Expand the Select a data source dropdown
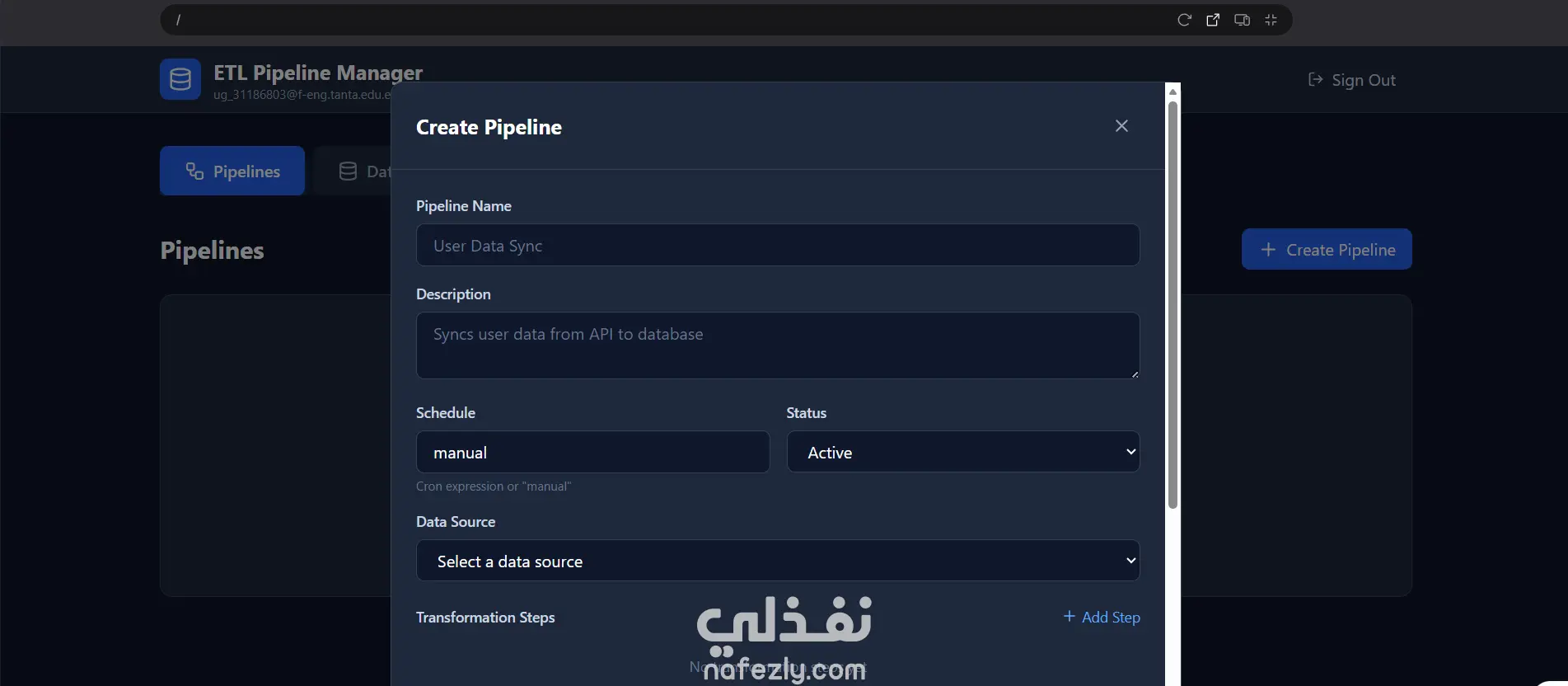Screen dimensions: 1568x686 click(x=778, y=561)
